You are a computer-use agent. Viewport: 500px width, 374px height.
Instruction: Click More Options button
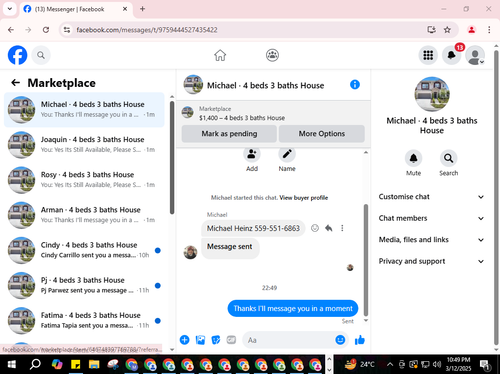322,134
